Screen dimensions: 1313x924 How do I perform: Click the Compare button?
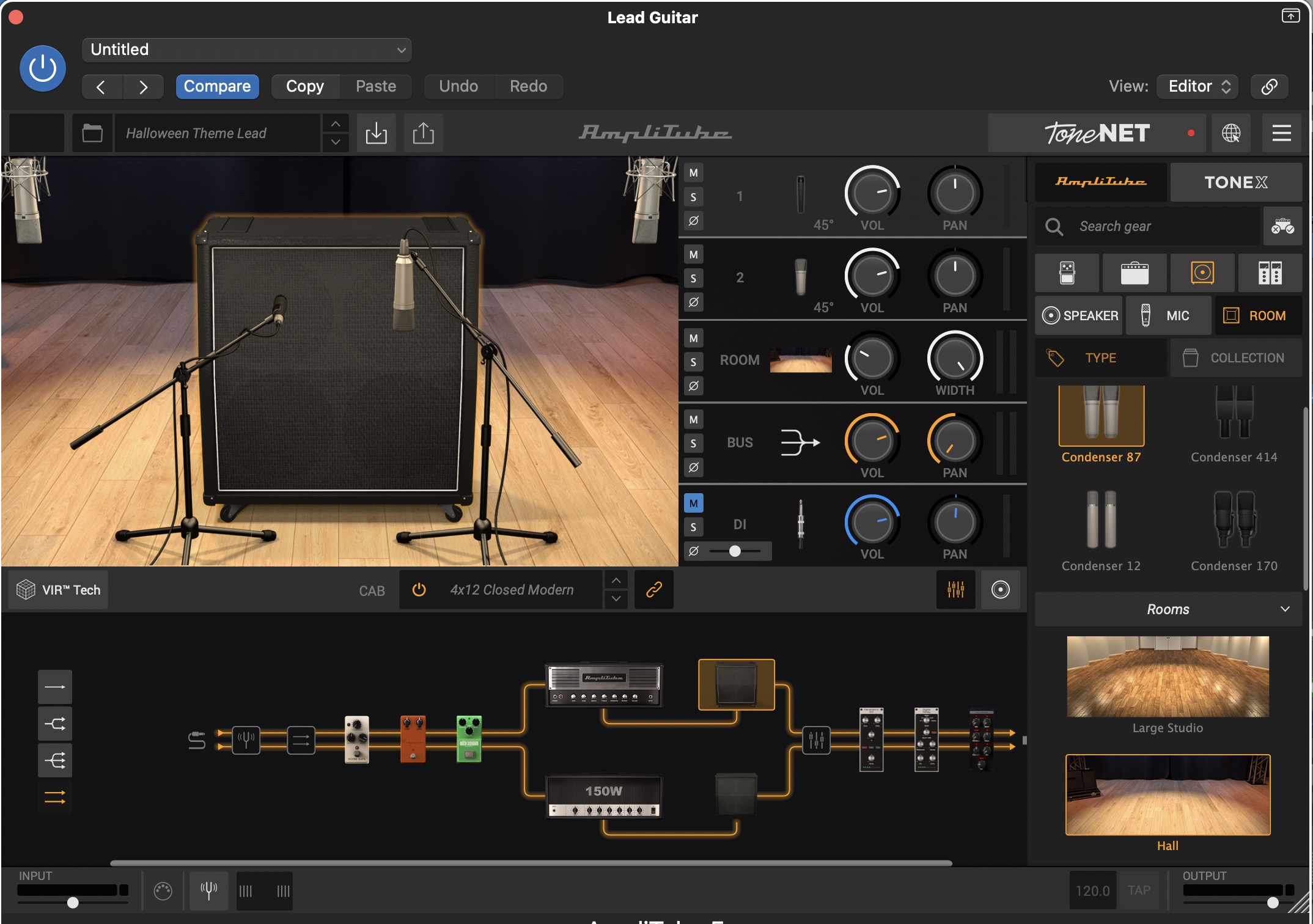217,86
